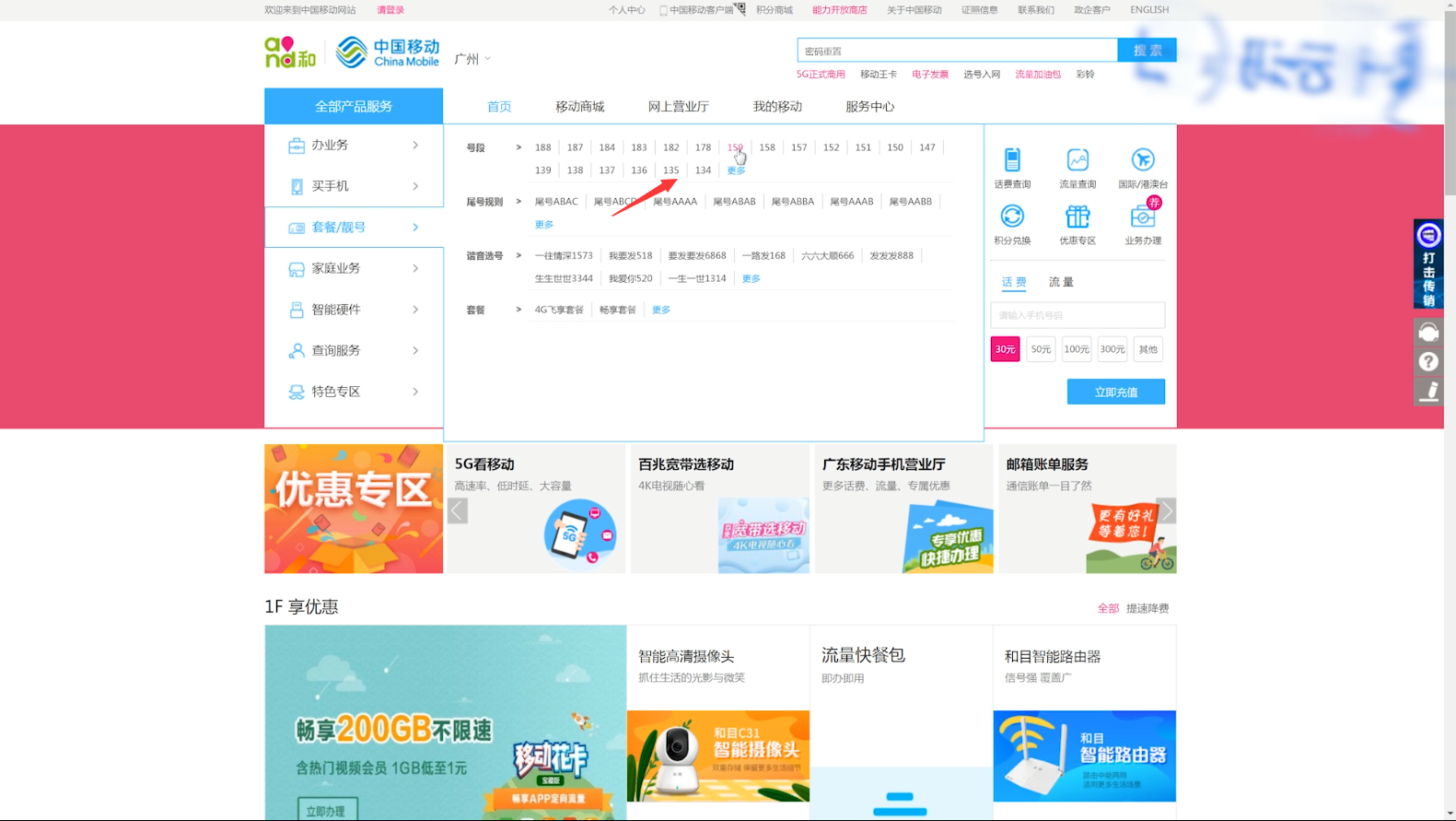Open the 移动商城 nav tab
Image resolution: width=1456 pixels, height=821 pixels.
point(580,107)
